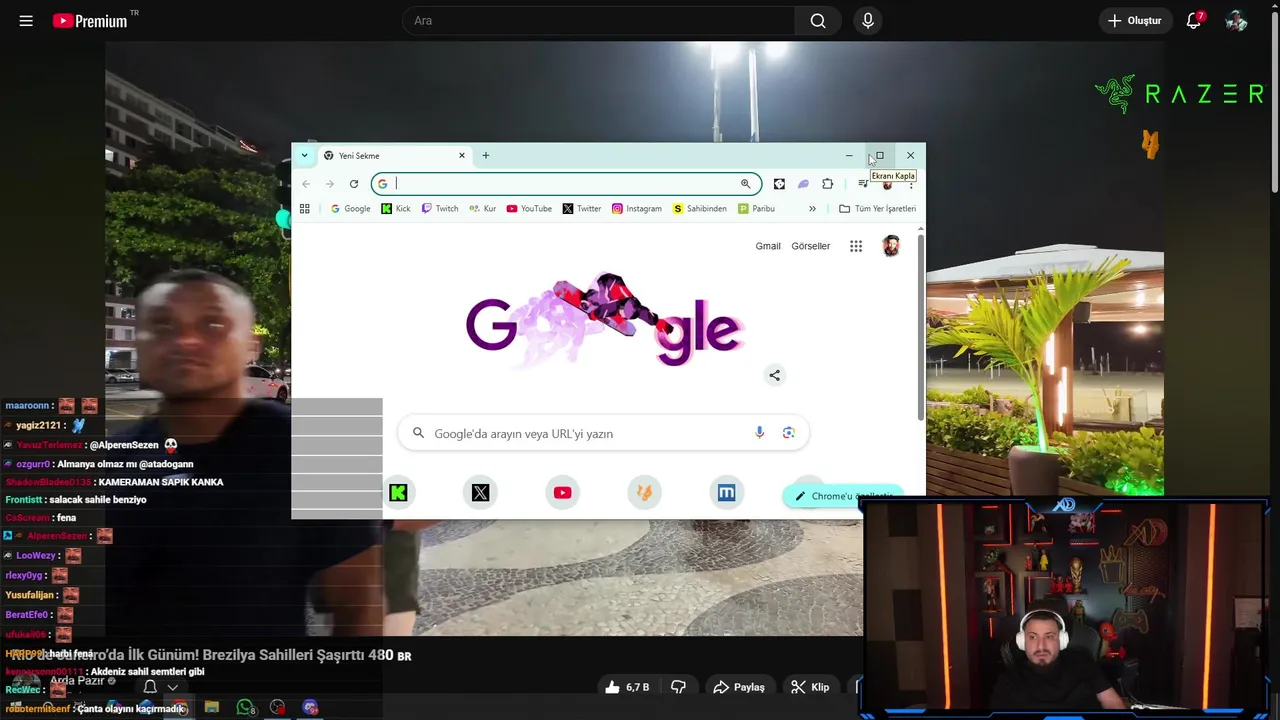Click the YouTube search magnifier button
This screenshot has width=1280, height=720.
(x=818, y=21)
